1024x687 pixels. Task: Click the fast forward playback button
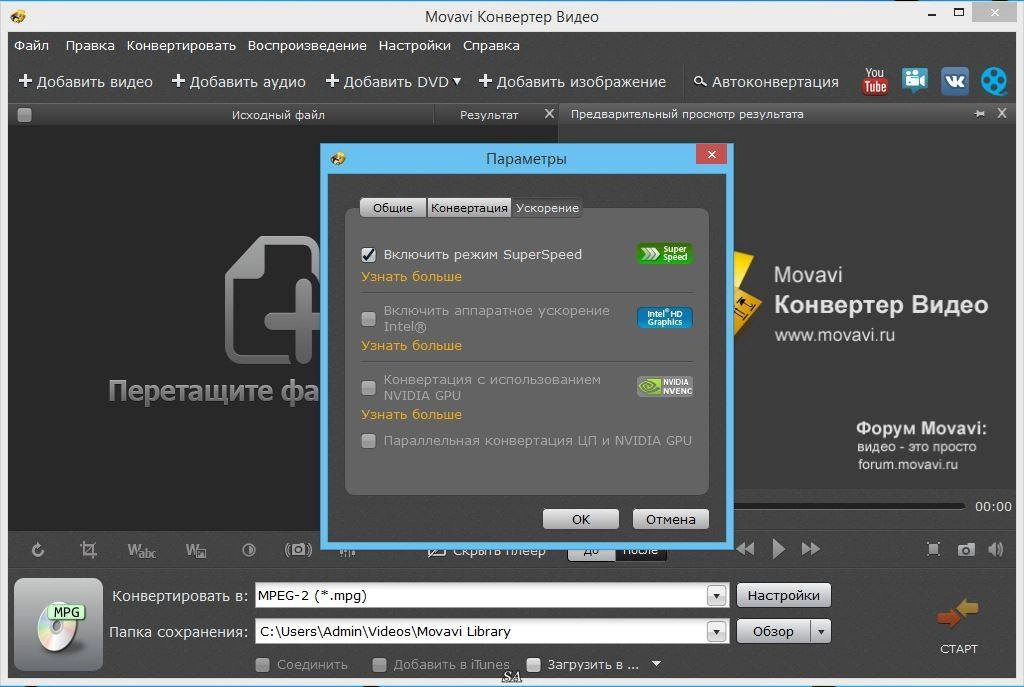[x=810, y=549]
